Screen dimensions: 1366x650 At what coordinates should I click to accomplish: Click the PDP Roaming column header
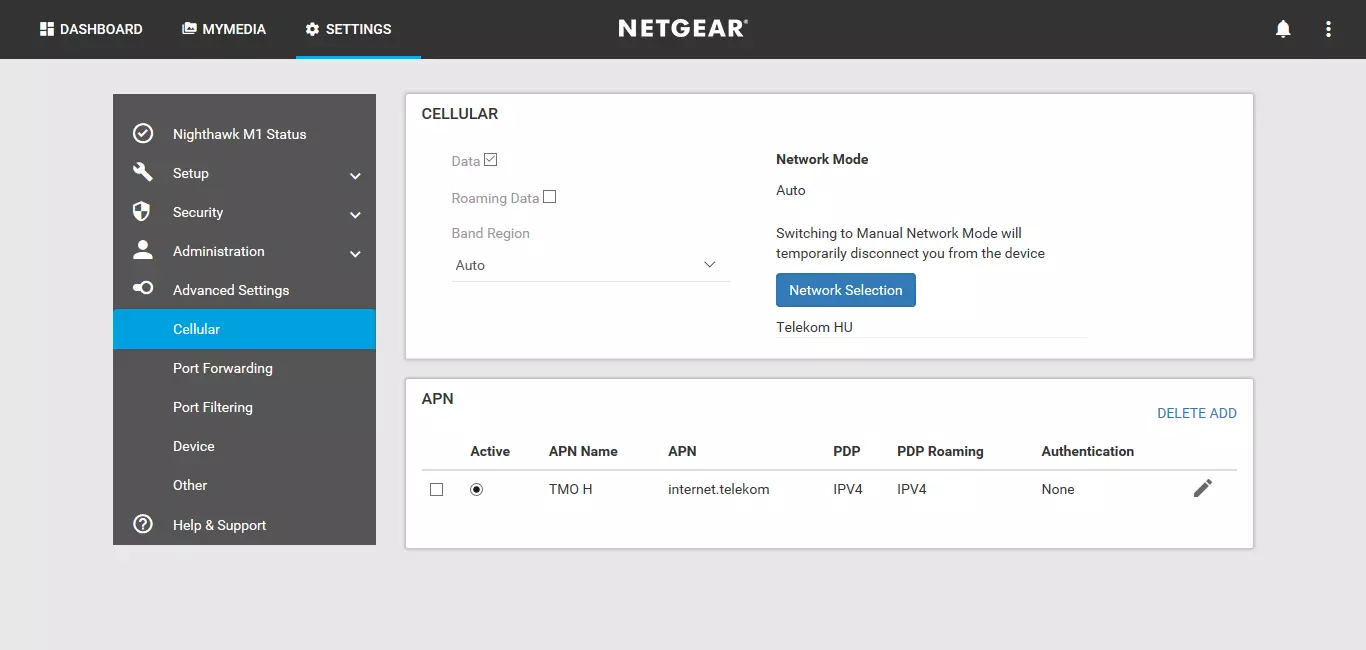940,451
